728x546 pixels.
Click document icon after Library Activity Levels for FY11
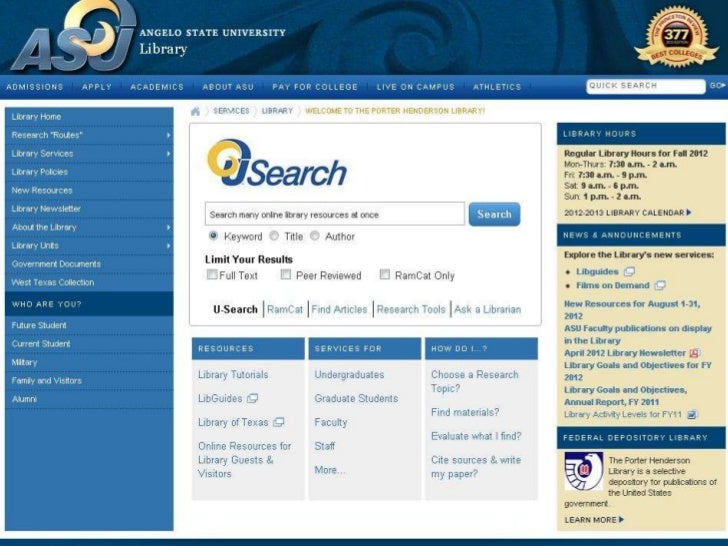coord(692,415)
